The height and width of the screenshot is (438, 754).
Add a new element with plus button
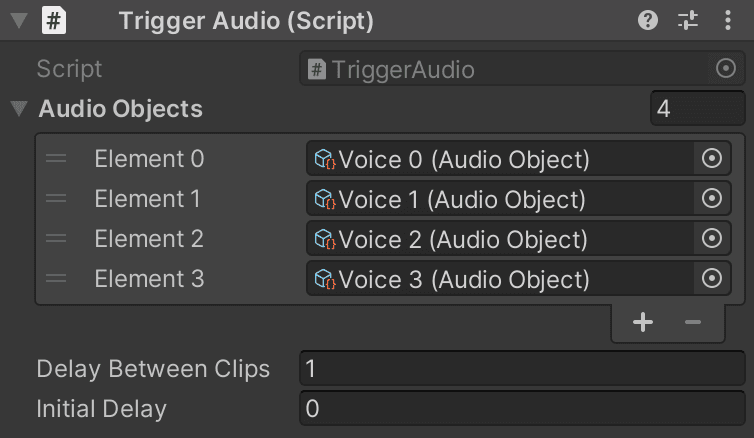tap(643, 322)
